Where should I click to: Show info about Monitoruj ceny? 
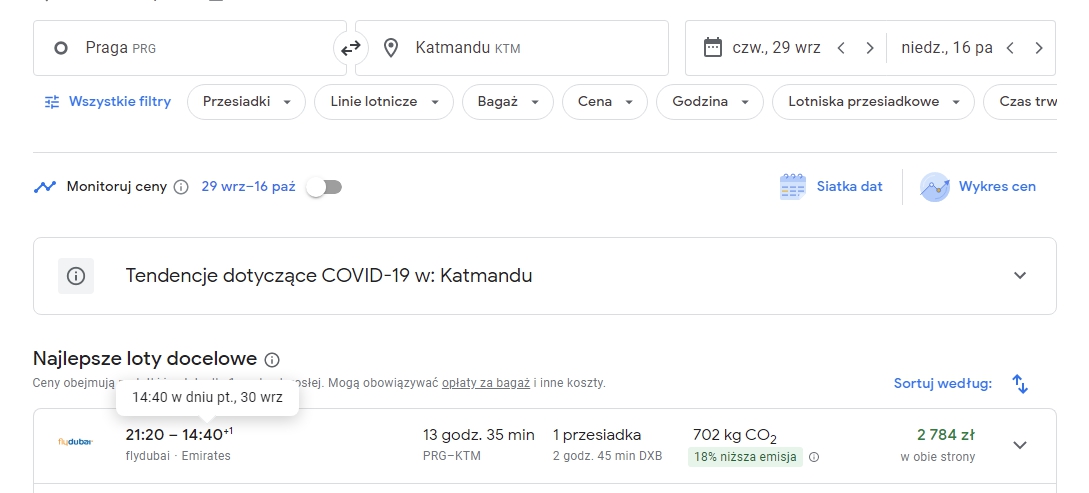point(181,187)
